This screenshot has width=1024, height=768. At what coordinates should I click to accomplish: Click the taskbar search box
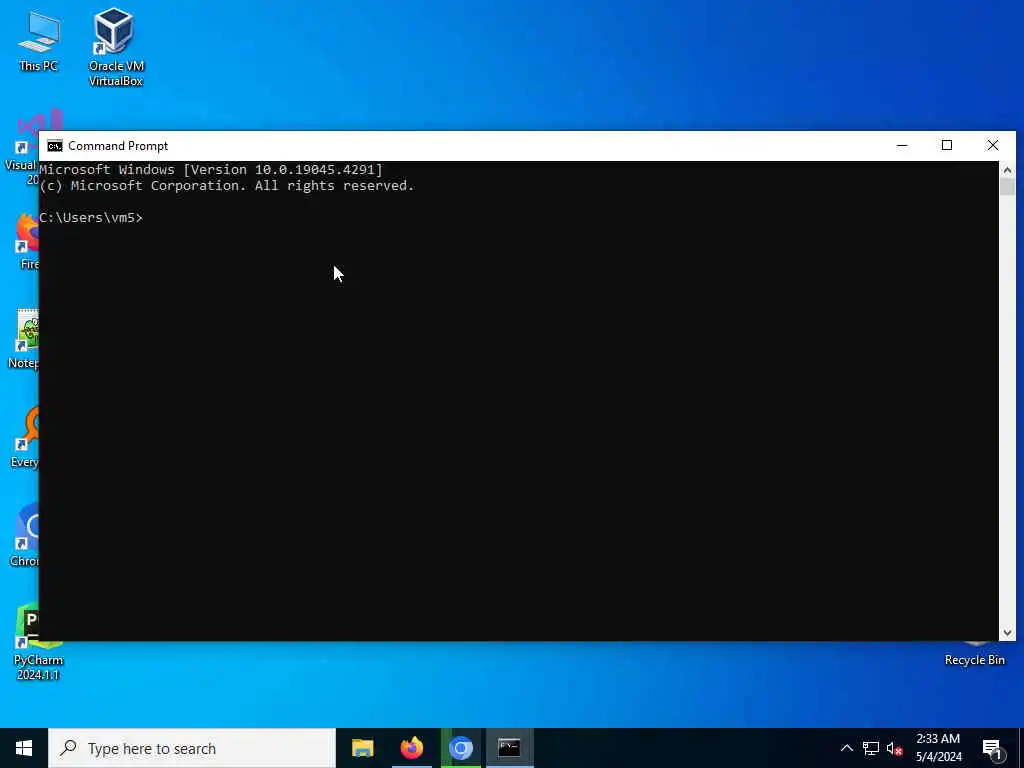click(192, 748)
